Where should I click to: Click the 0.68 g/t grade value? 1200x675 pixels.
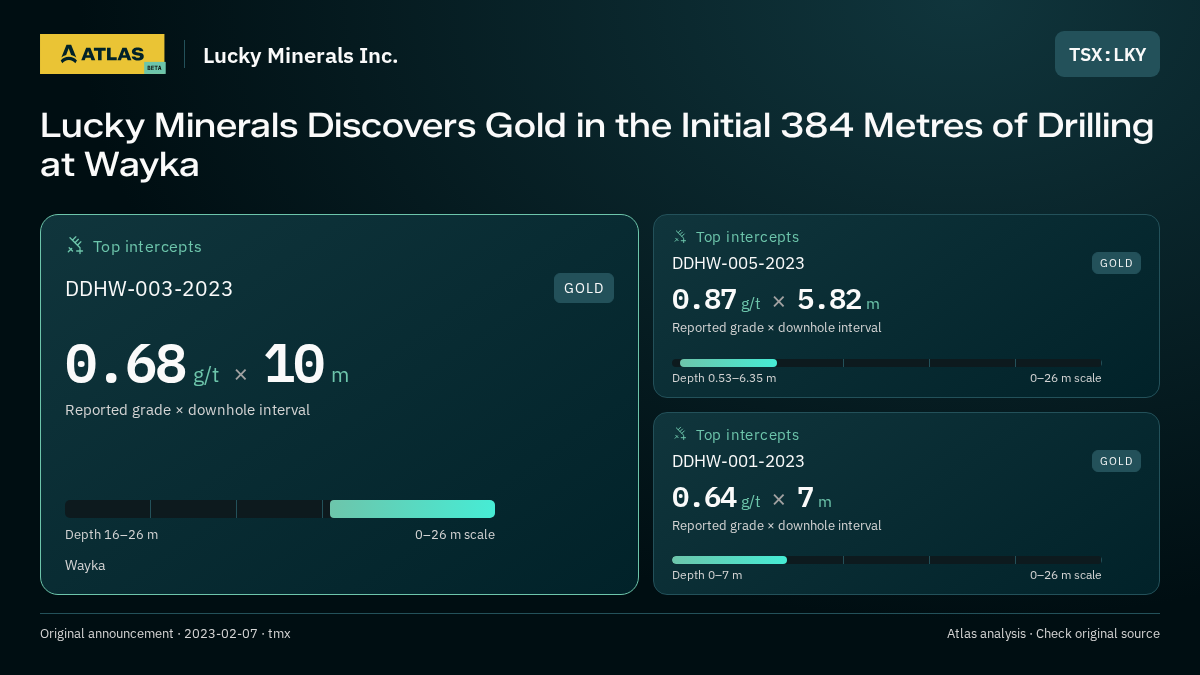tap(142, 365)
